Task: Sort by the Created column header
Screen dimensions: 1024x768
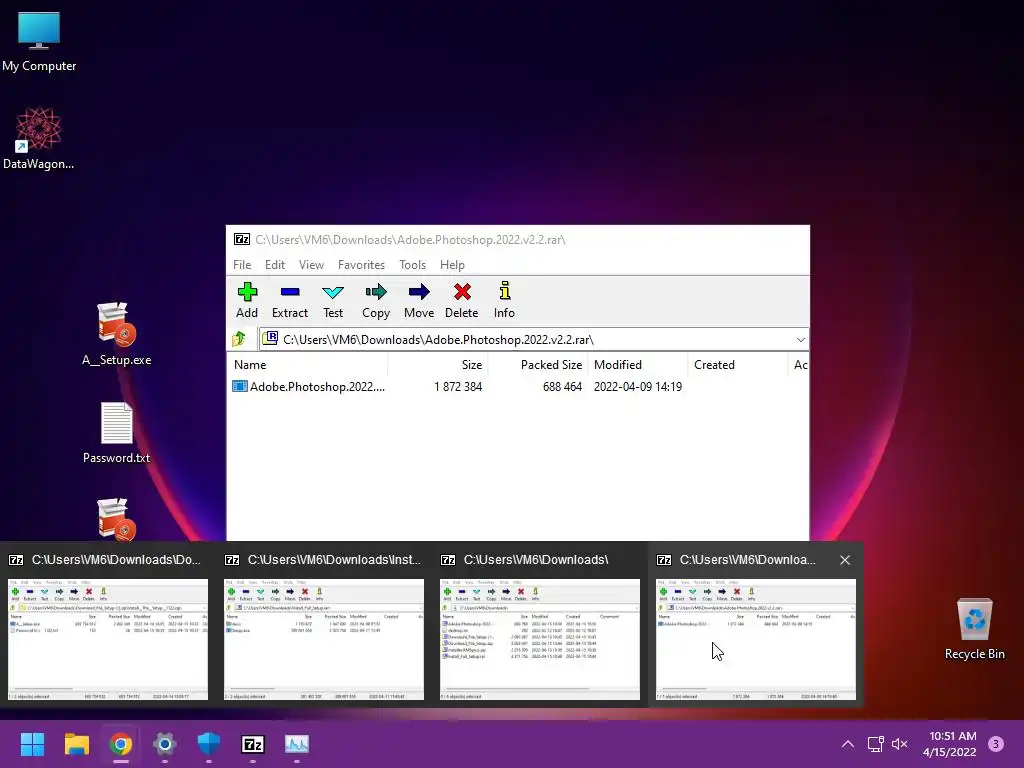Action: [x=738, y=364]
